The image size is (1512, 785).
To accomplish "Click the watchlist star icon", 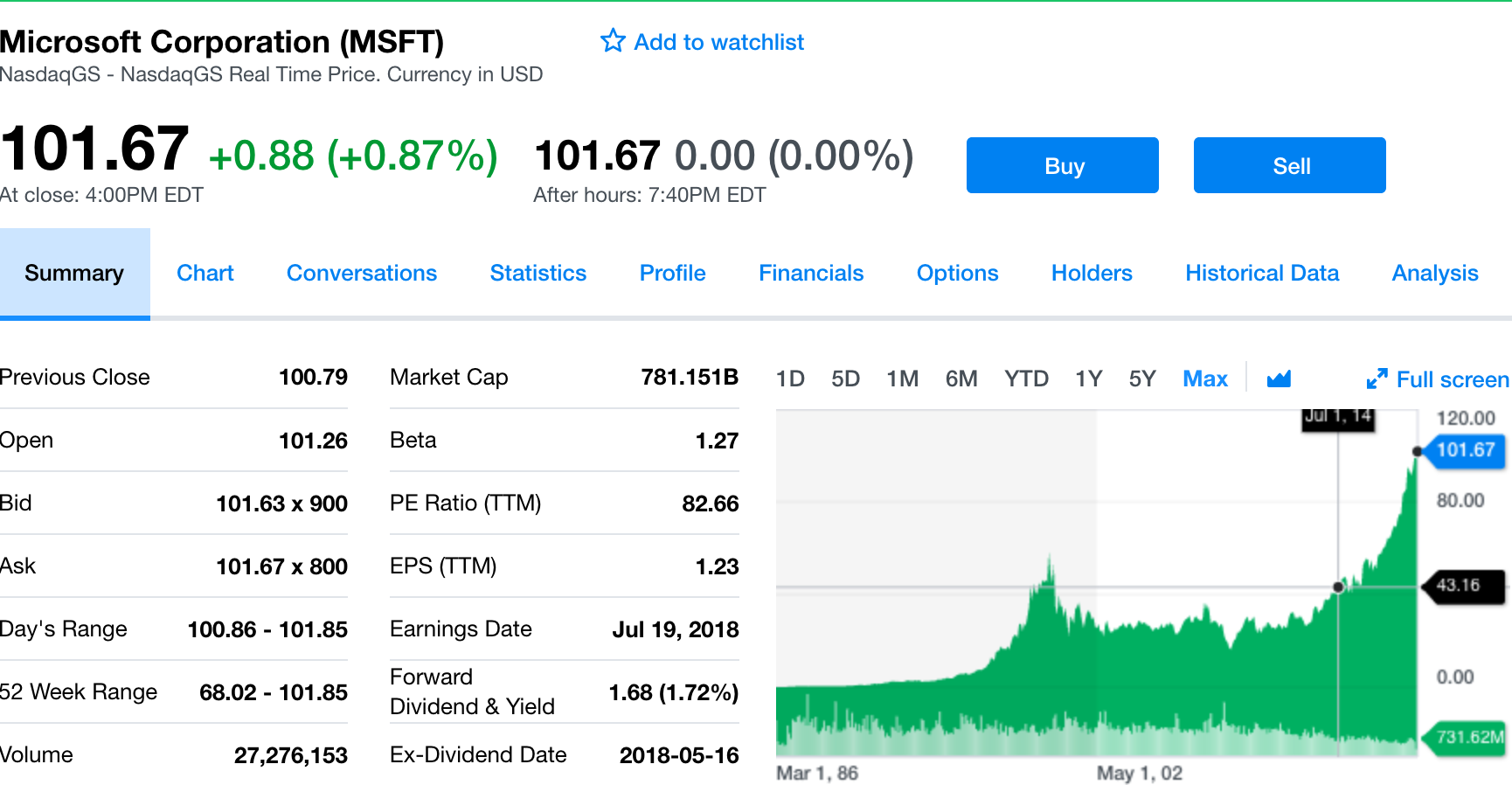I will pyautogui.click(x=613, y=41).
